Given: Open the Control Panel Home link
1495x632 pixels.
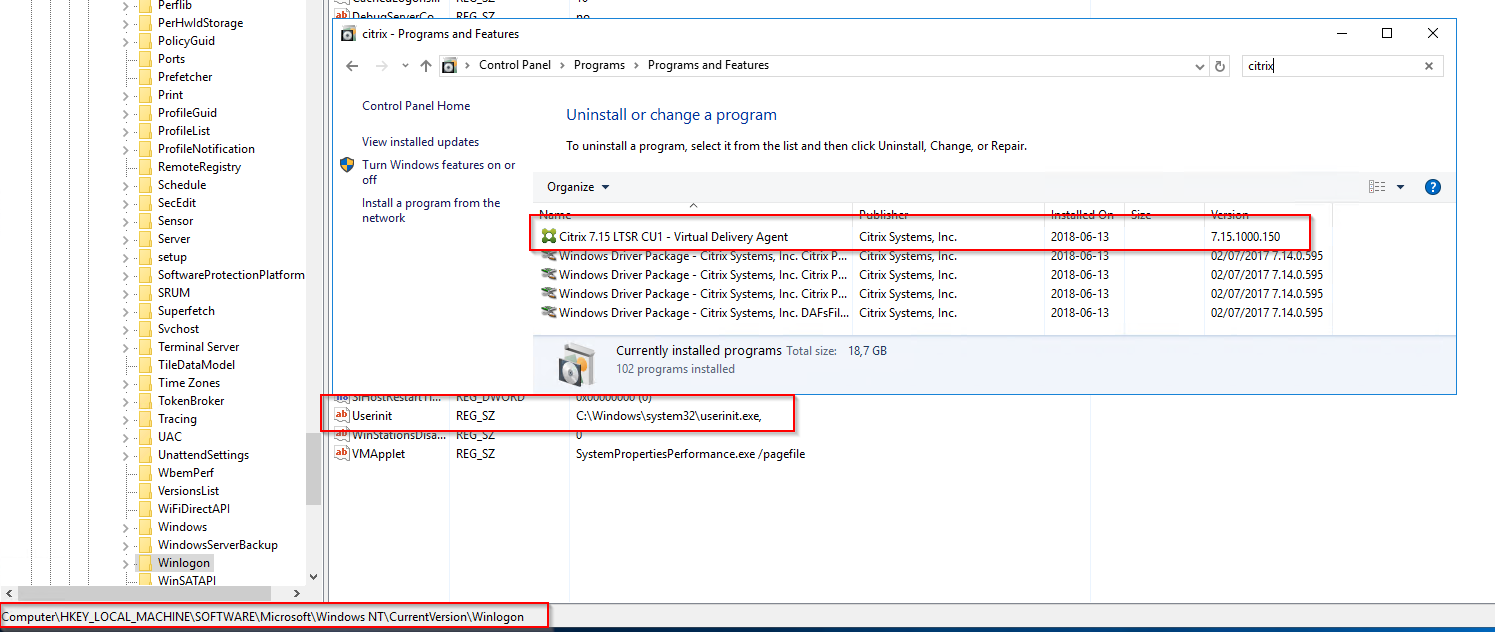Looking at the screenshot, I should click(416, 106).
